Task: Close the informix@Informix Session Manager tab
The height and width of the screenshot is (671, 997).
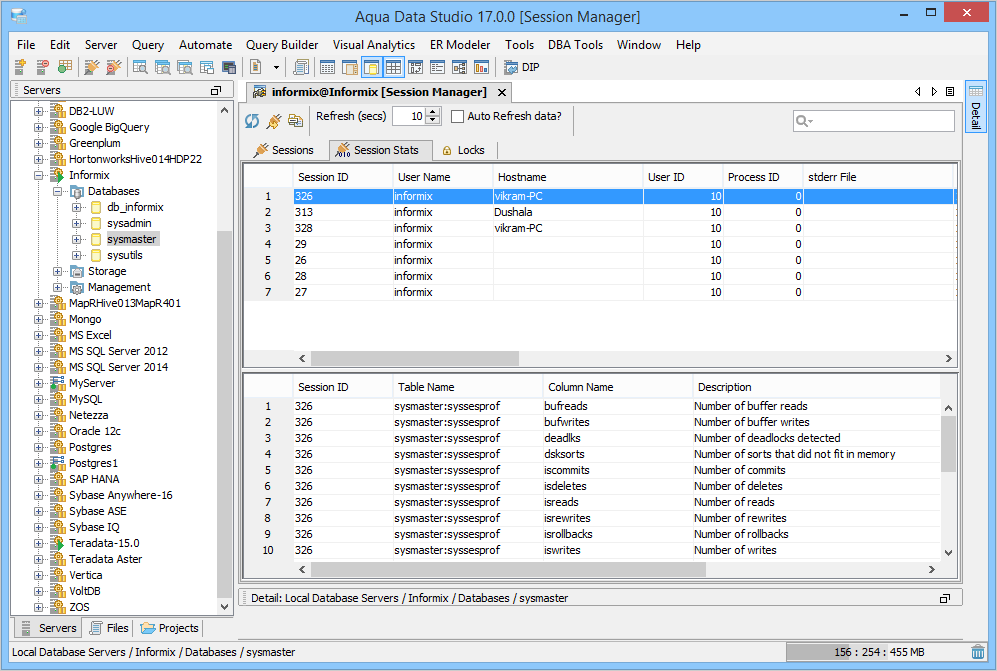Action: (x=502, y=92)
